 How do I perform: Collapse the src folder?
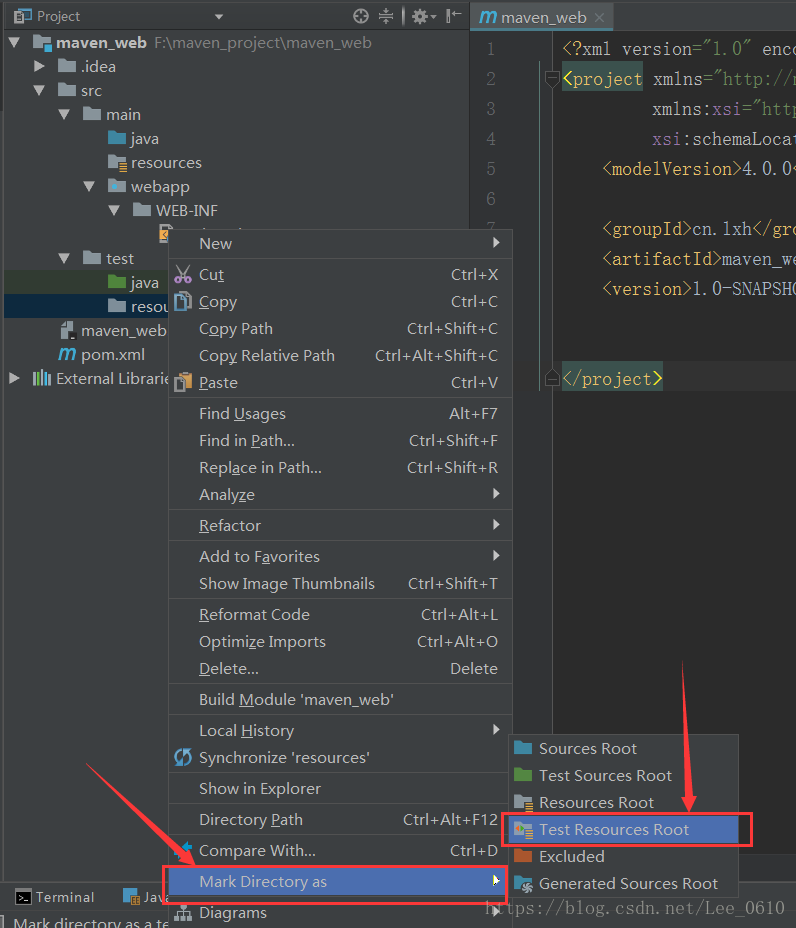(x=40, y=91)
